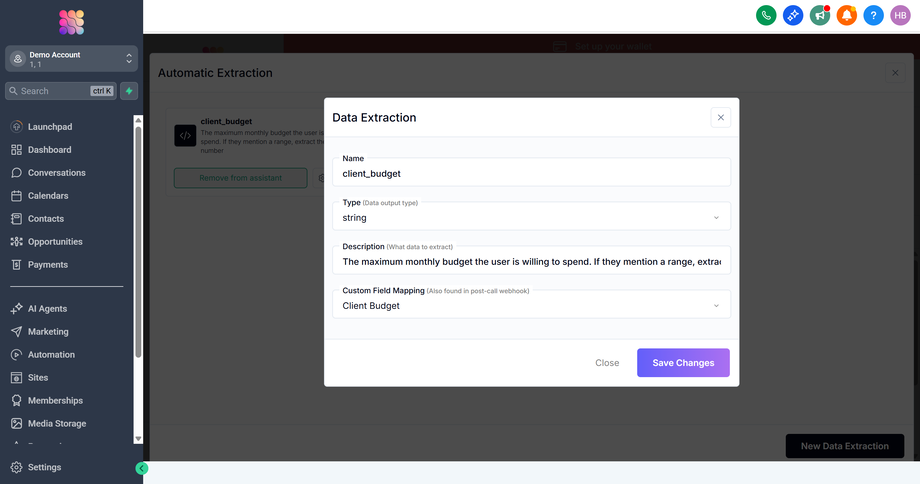Open the HB user profile avatar
The height and width of the screenshot is (484, 920).
(901, 15)
